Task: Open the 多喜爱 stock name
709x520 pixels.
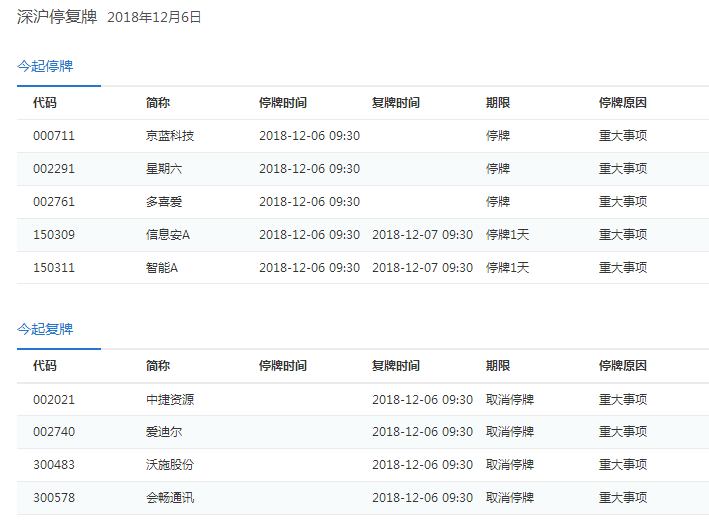Action: (164, 202)
